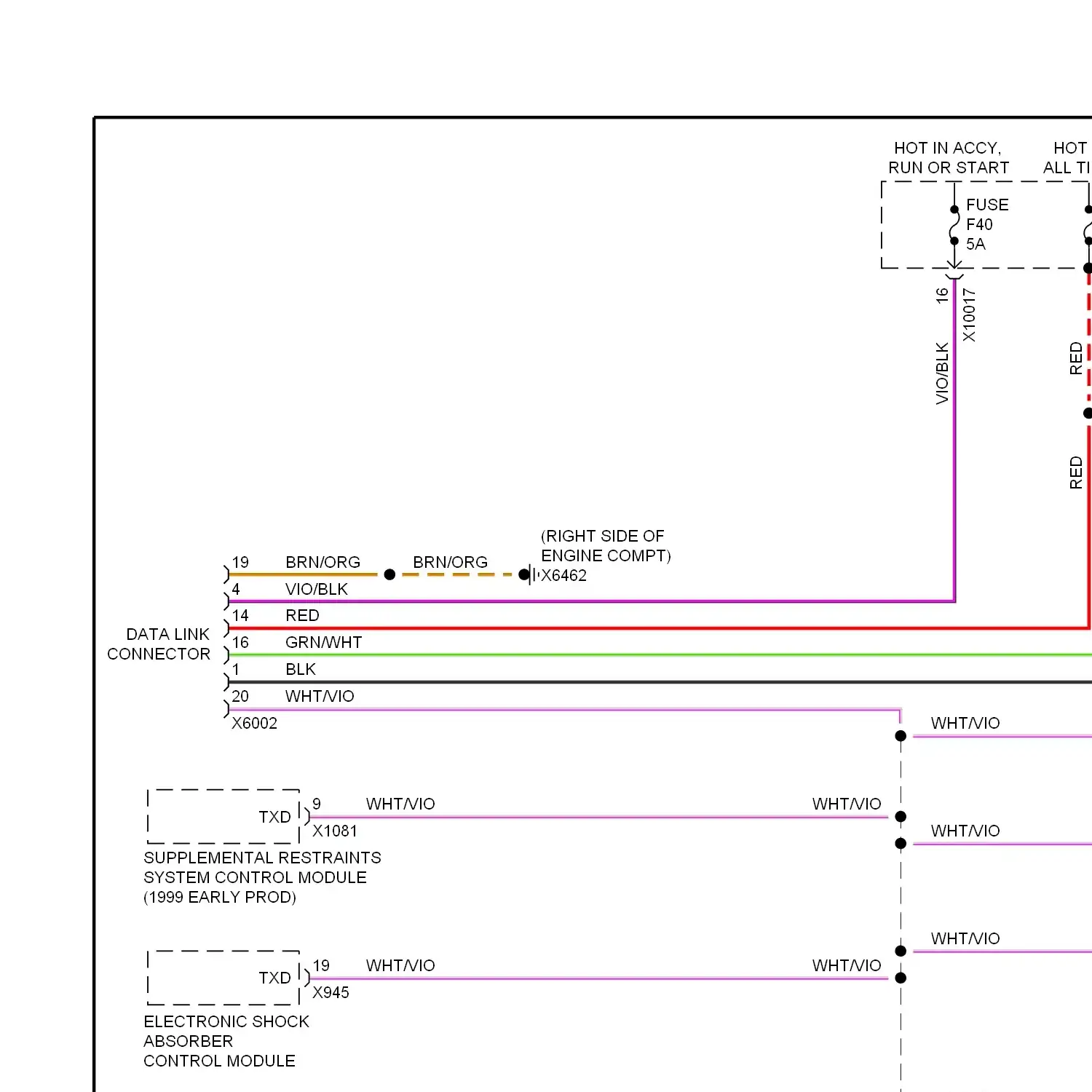Click the fuse F40 symbol
The image size is (1092, 1092).
pyautogui.click(x=954, y=225)
